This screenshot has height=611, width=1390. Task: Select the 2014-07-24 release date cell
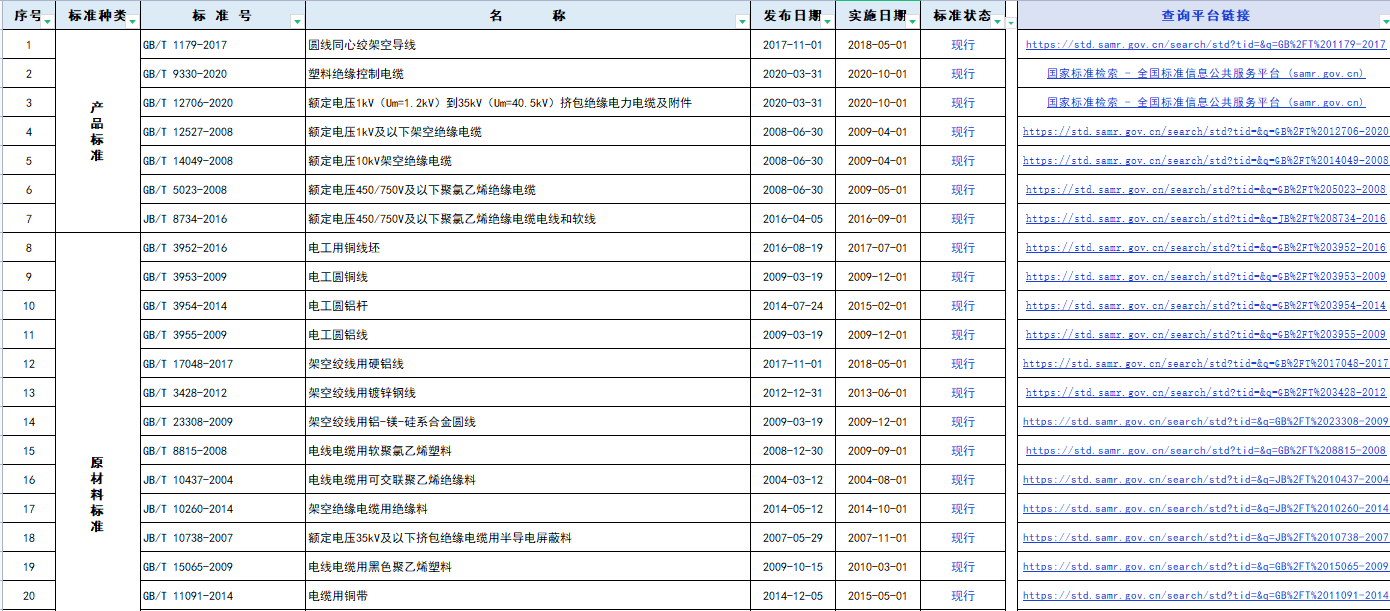point(792,306)
